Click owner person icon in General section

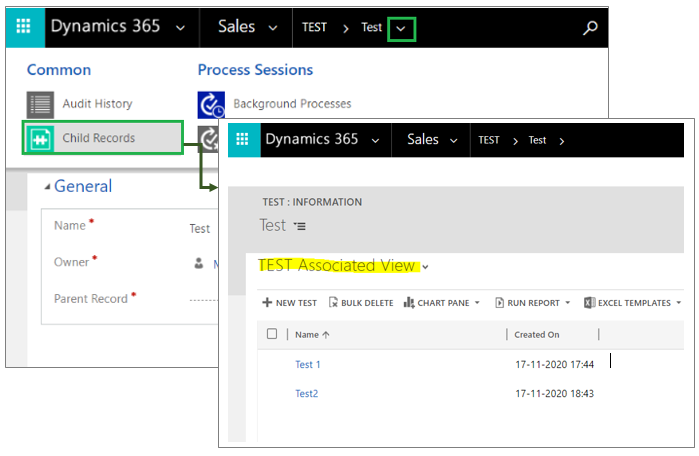click(199, 263)
